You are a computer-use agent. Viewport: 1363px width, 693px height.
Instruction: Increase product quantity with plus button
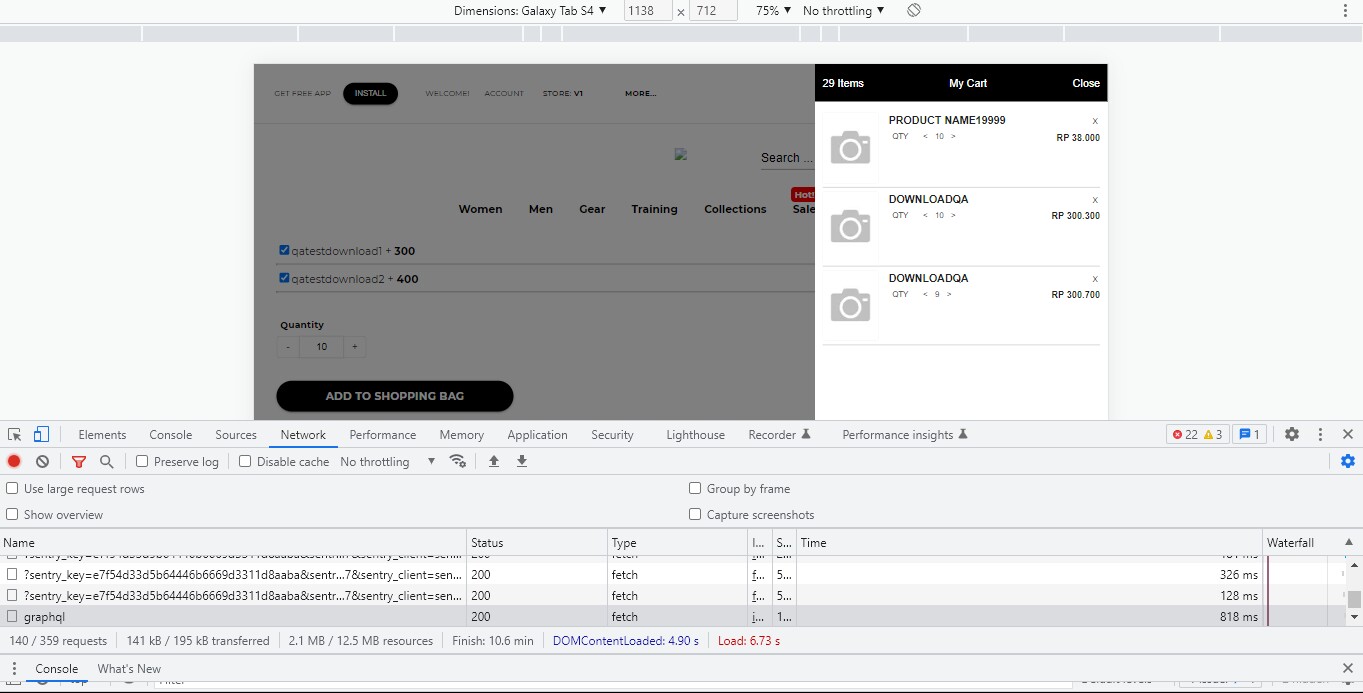(354, 347)
